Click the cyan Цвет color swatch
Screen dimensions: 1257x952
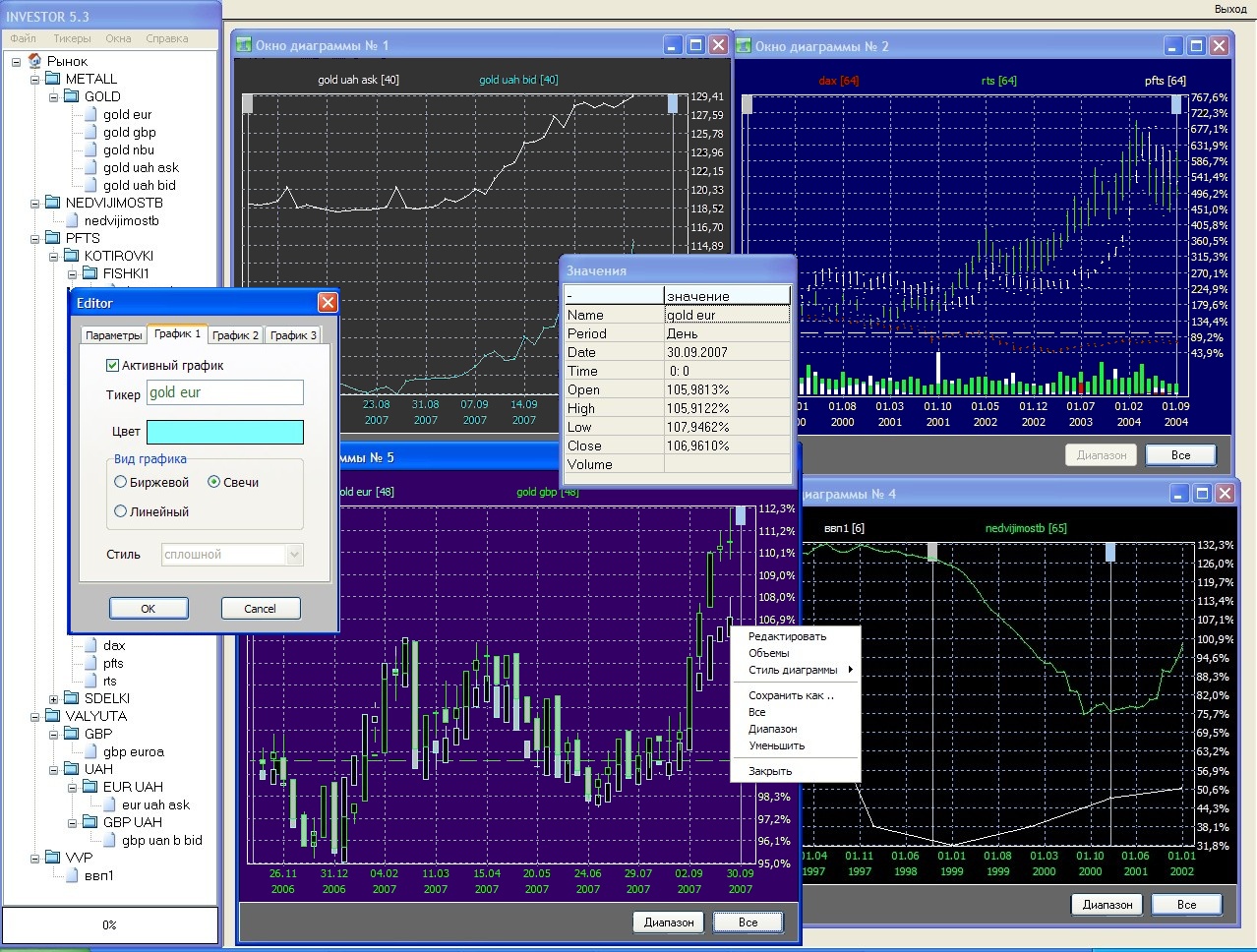(224, 432)
